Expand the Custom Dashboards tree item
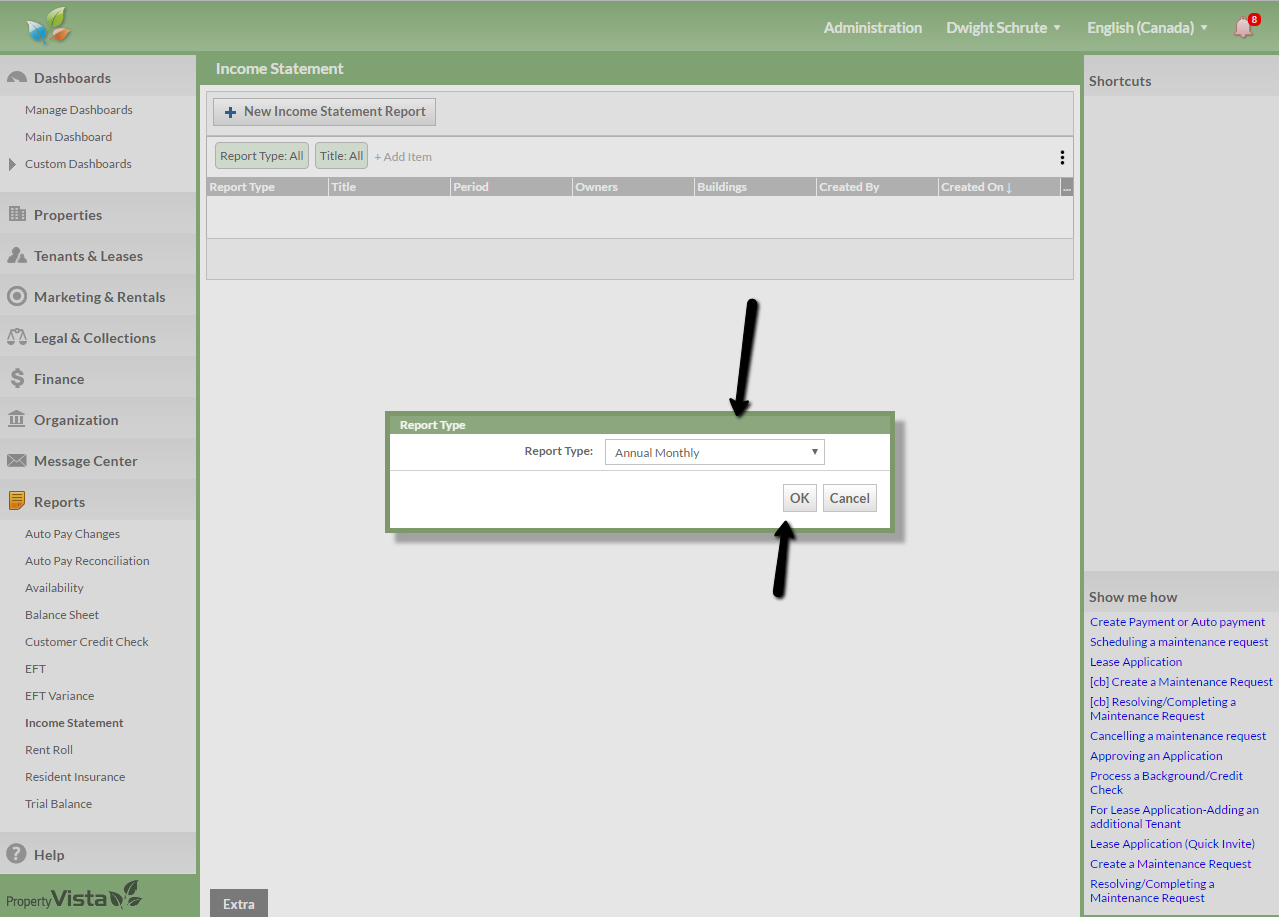Viewport: 1279px width, 917px height. click(12, 164)
